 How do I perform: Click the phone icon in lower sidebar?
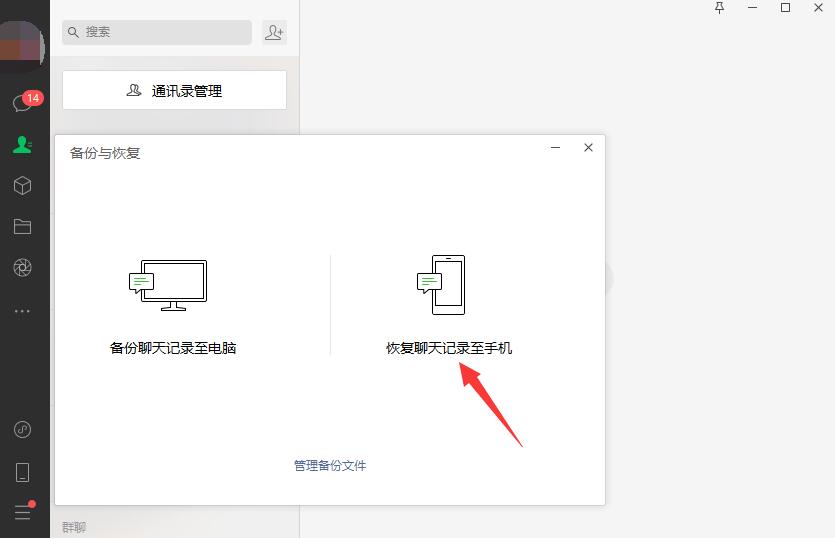pyautogui.click(x=22, y=472)
